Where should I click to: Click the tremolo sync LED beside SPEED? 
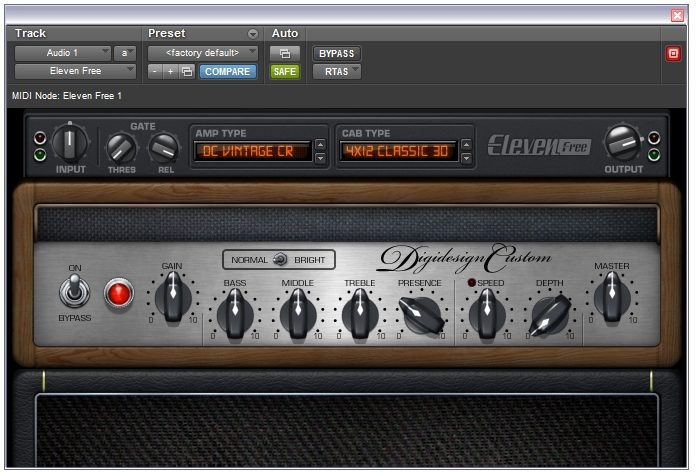[471, 282]
